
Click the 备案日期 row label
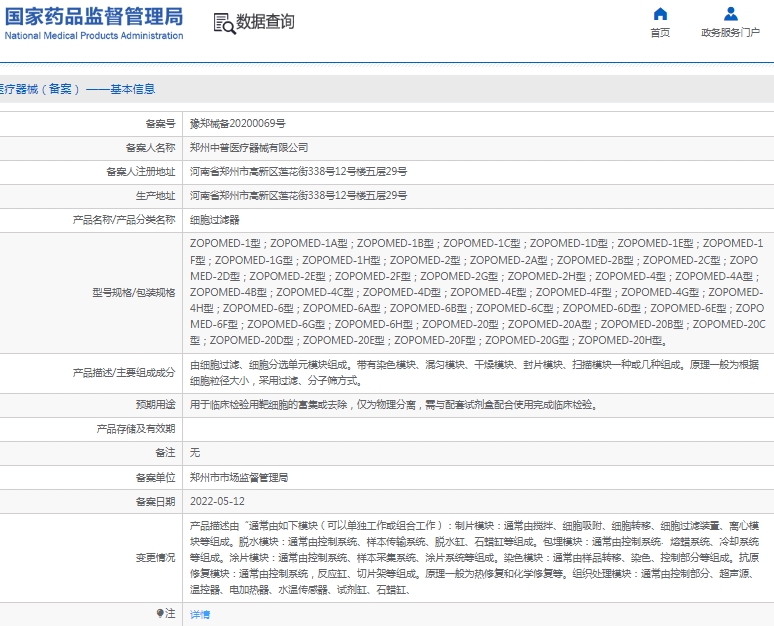pos(155,502)
